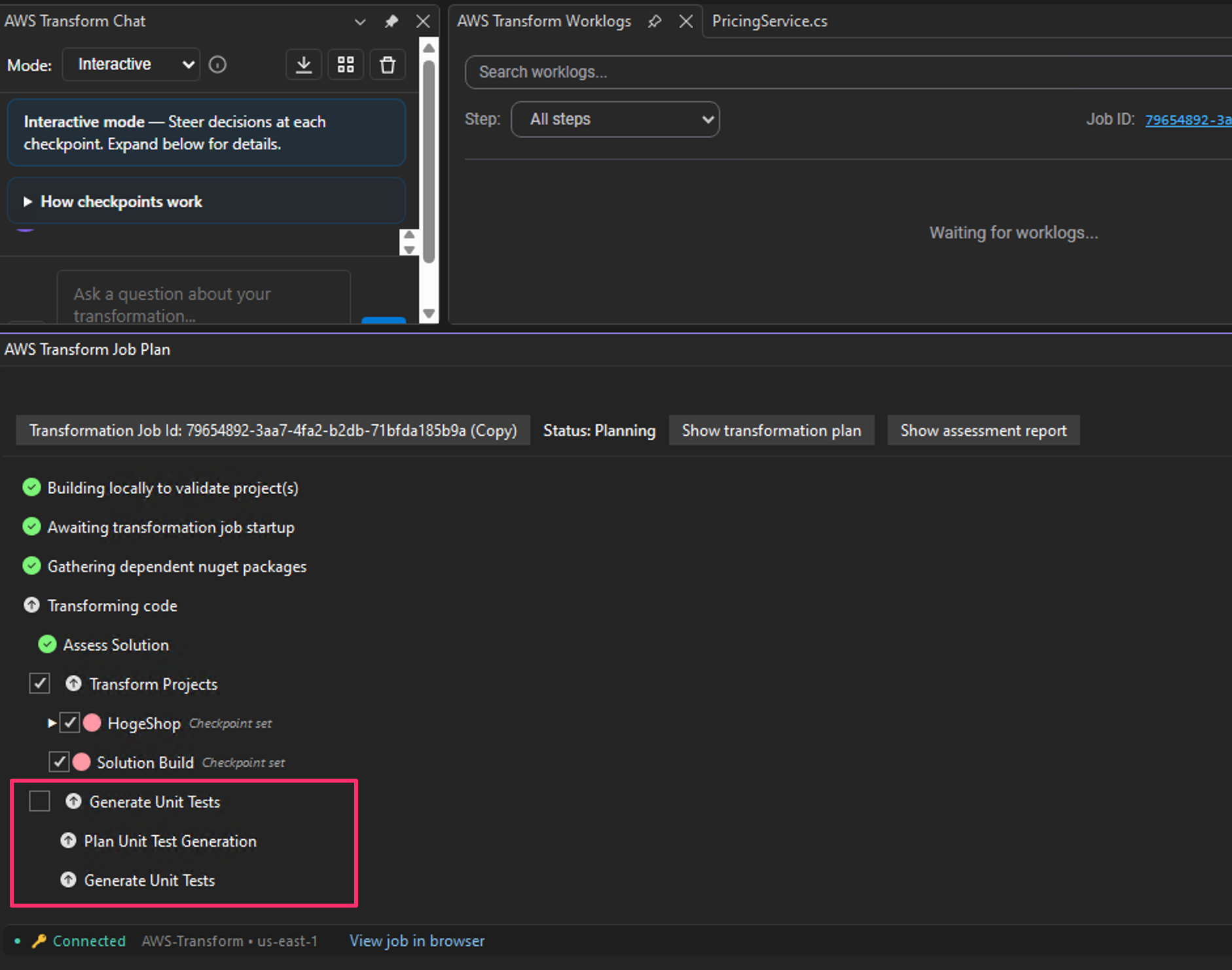This screenshot has width=1232, height=970.
Task: Click the blue send button in chat
Action: (384, 320)
